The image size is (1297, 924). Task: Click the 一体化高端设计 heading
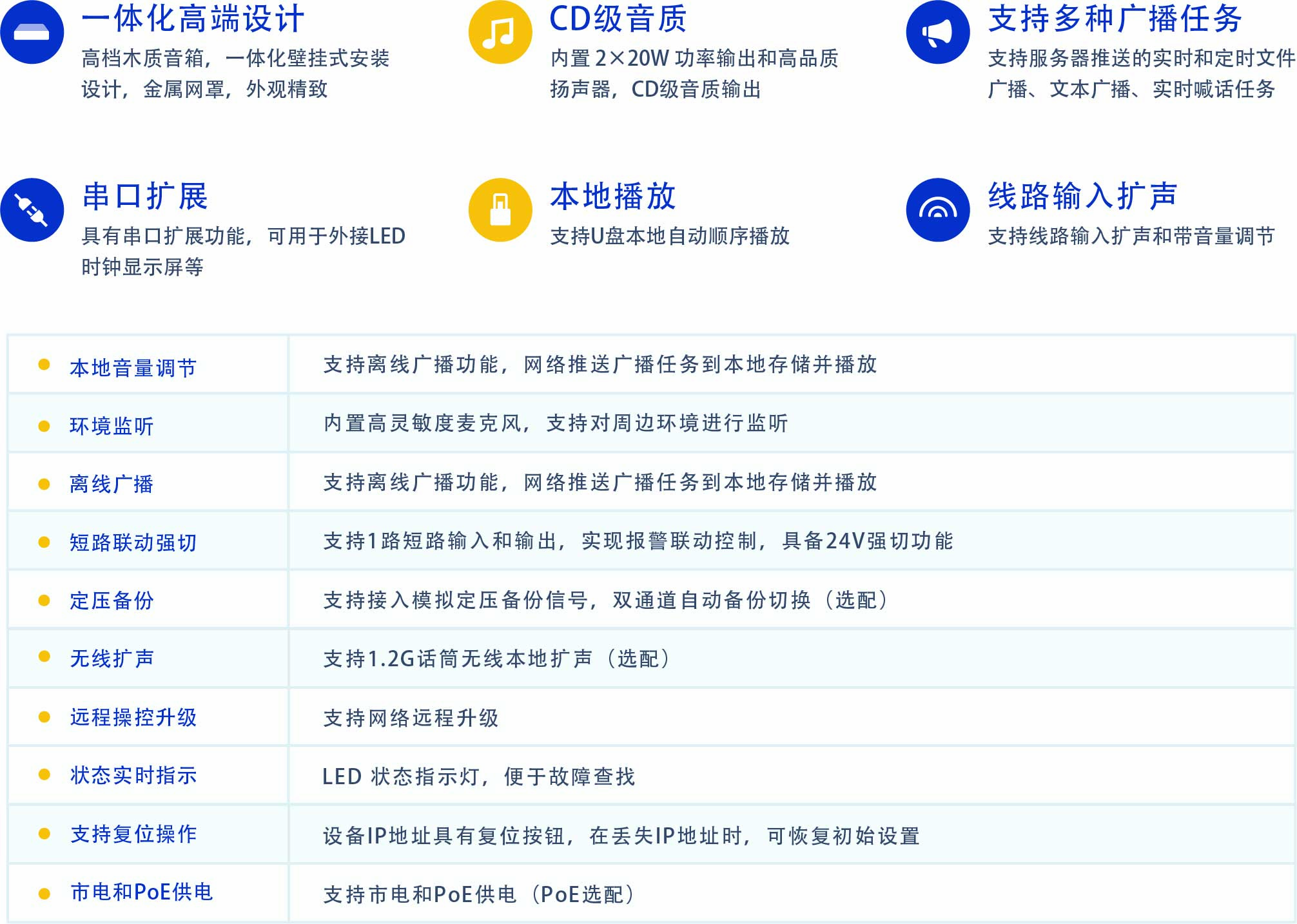pos(193,19)
